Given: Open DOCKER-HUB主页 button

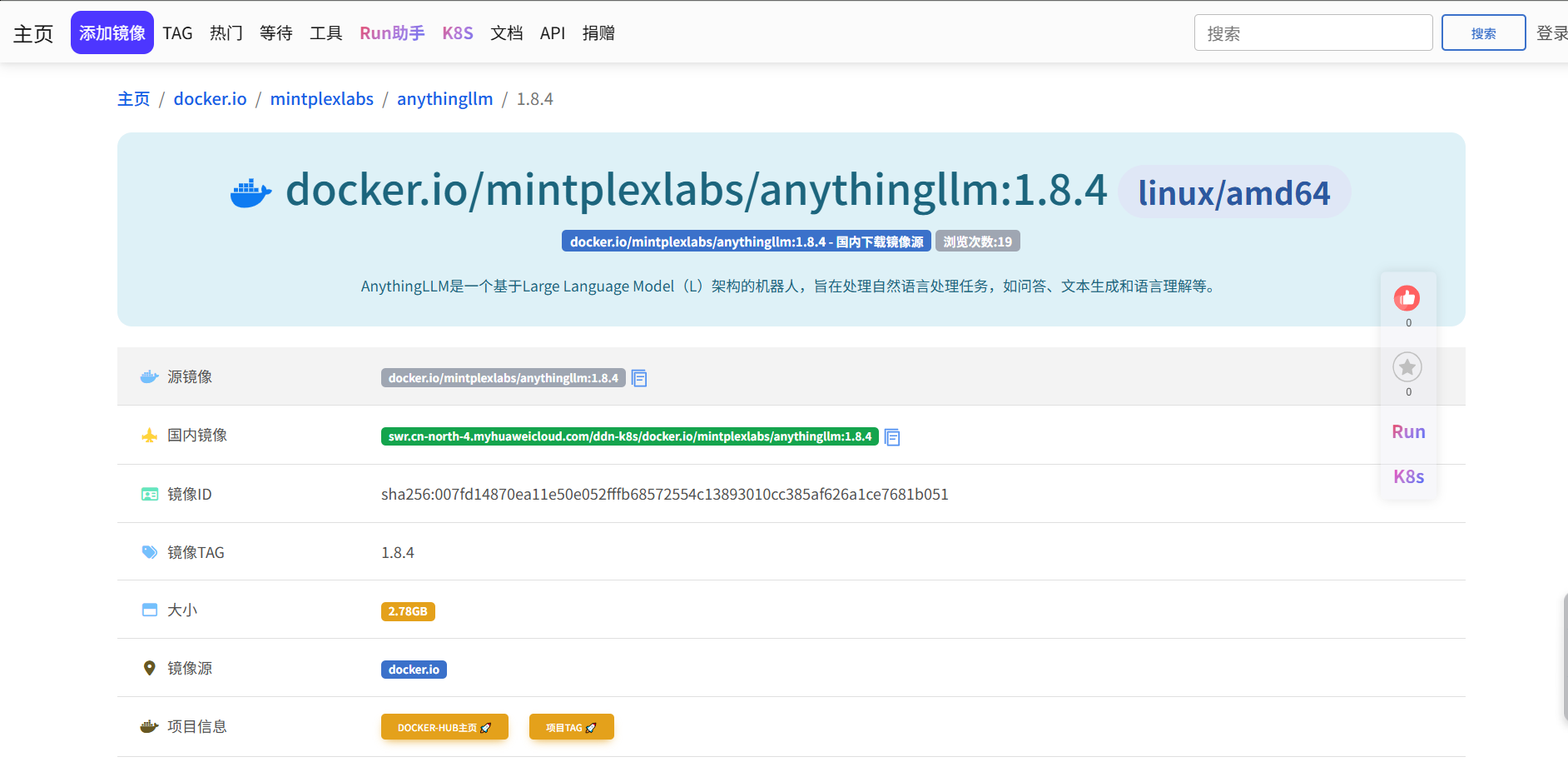Looking at the screenshot, I should click(x=444, y=727).
